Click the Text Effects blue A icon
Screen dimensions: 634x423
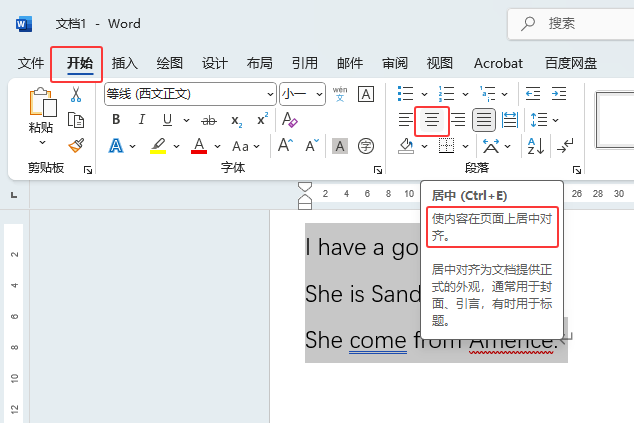pyautogui.click(x=116, y=146)
